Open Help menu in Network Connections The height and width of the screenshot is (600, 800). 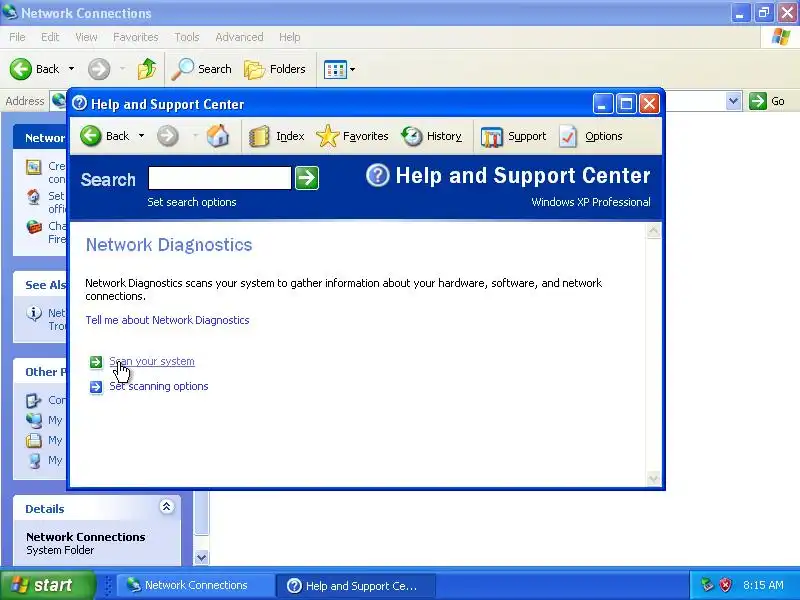(289, 37)
